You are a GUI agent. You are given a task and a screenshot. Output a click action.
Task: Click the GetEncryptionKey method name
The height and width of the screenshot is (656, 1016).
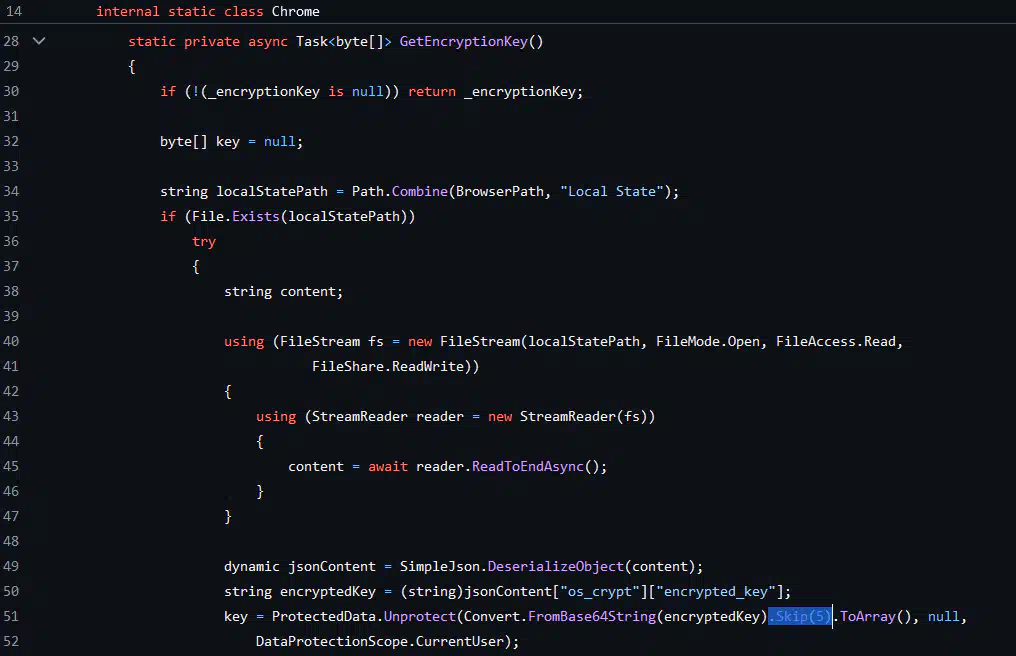463,41
